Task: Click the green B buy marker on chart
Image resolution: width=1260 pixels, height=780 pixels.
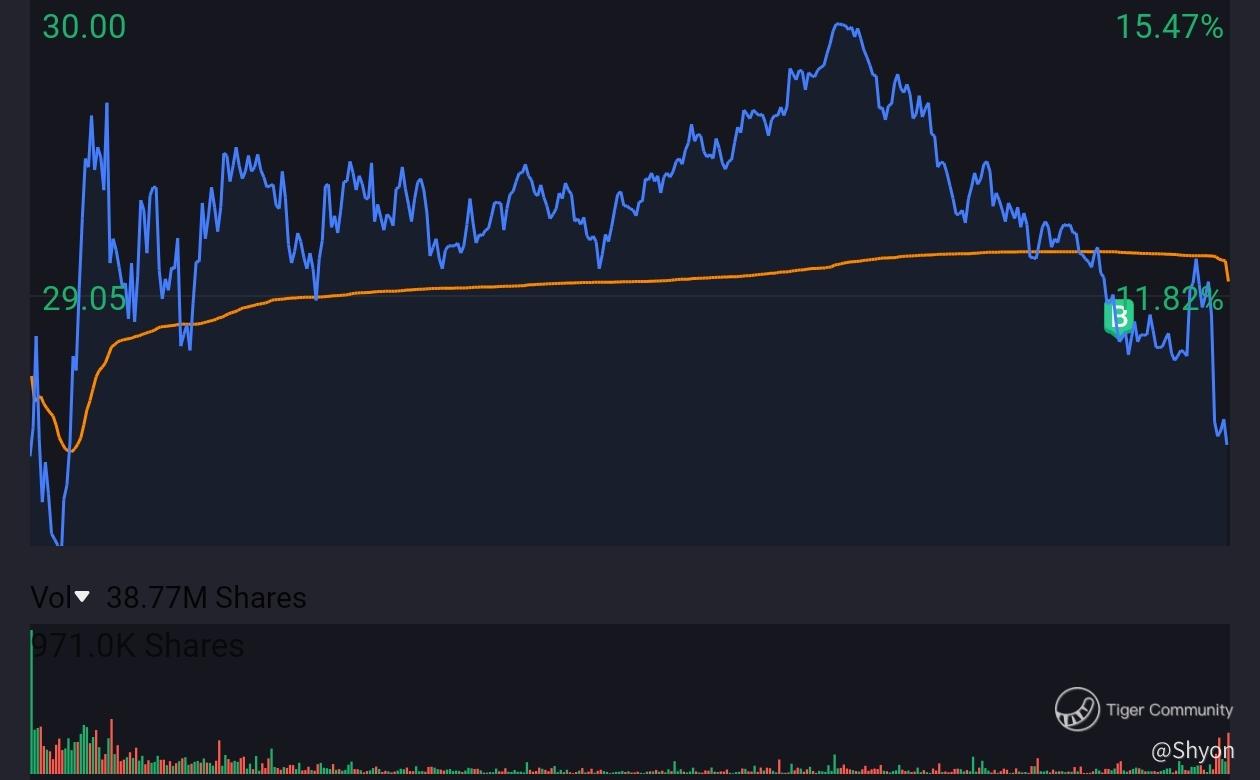Action: pyautogui.click(x=1119, y=317)
